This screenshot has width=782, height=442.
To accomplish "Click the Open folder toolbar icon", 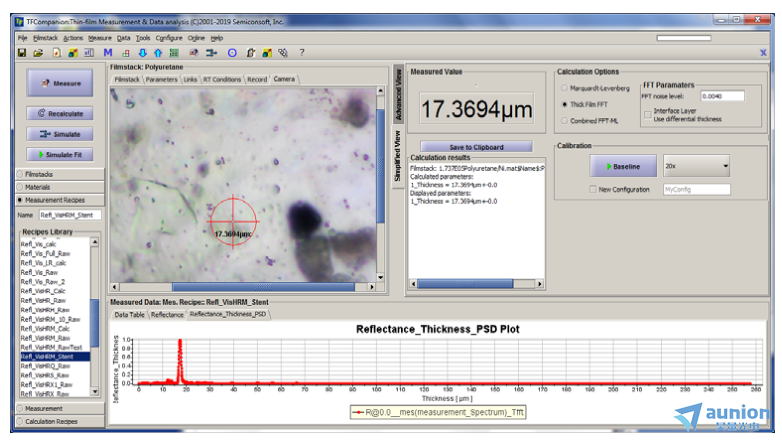I will [x=38, y=52].
